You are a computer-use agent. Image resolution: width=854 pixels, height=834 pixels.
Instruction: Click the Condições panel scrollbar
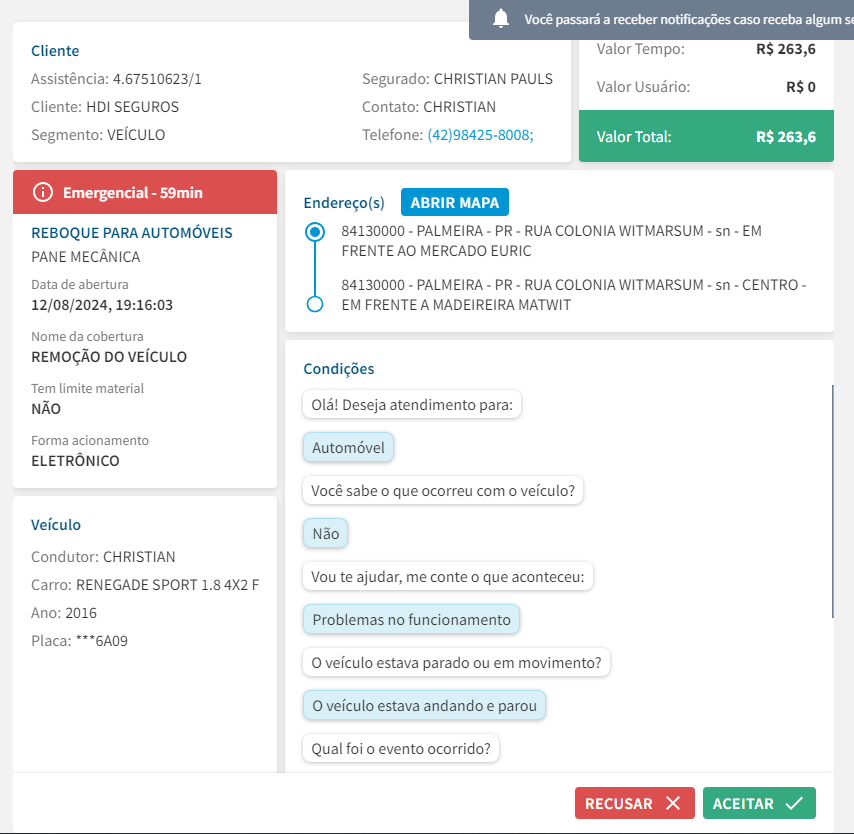pyautogui.click(x=832, y=500)
